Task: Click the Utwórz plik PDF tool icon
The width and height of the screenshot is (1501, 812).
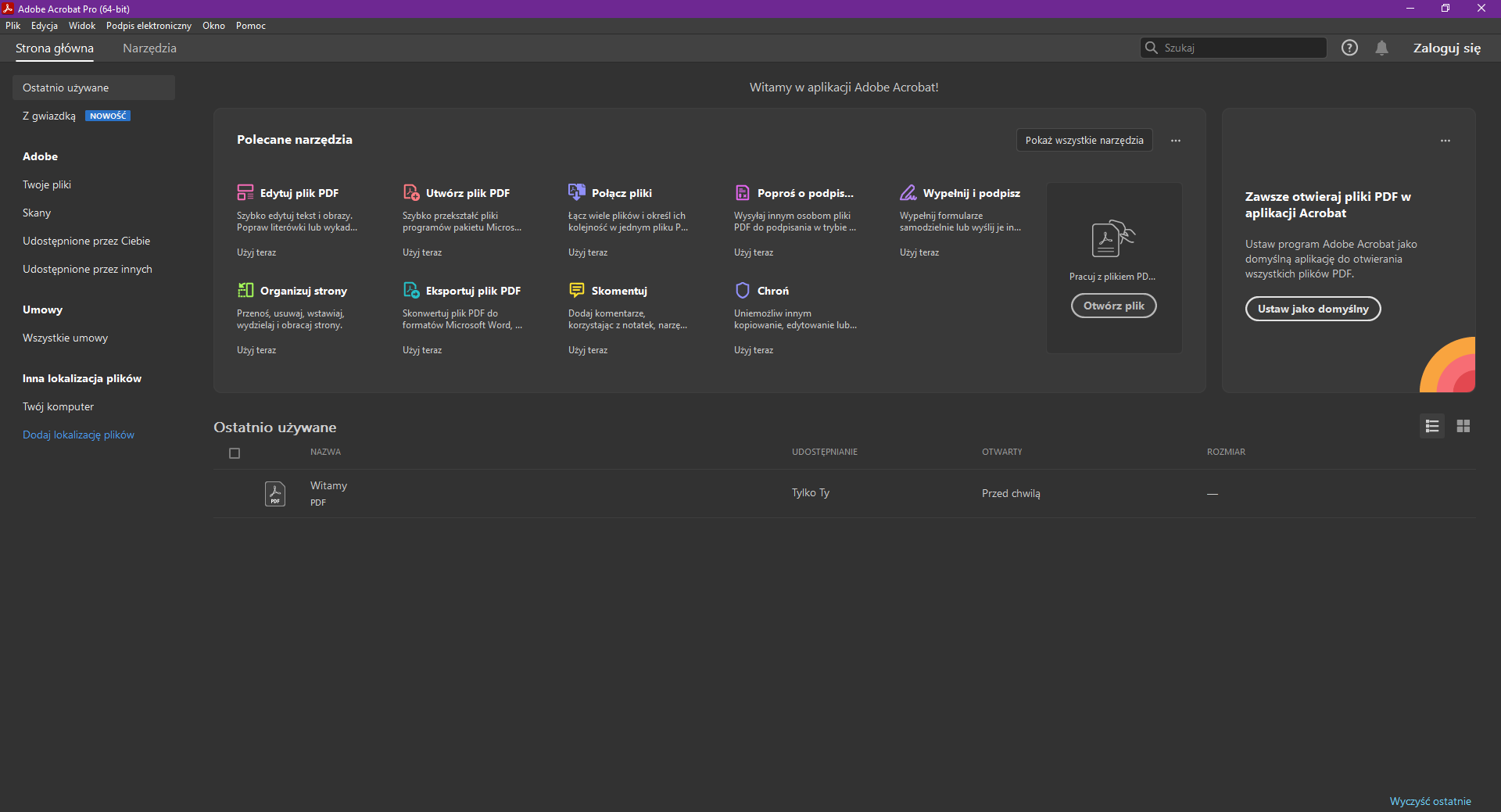Action: coord(411,192)
